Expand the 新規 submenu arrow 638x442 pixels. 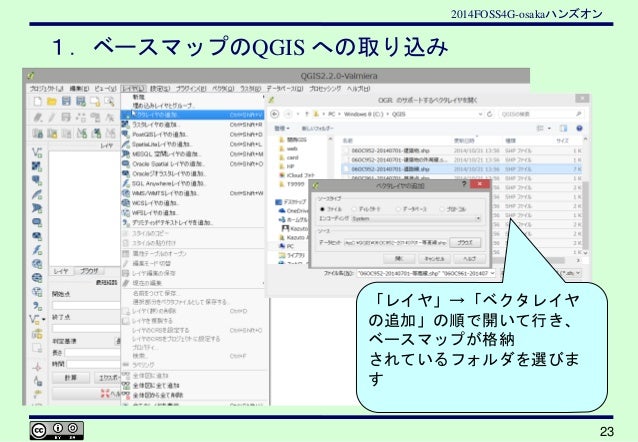click(x=263, y=97)
